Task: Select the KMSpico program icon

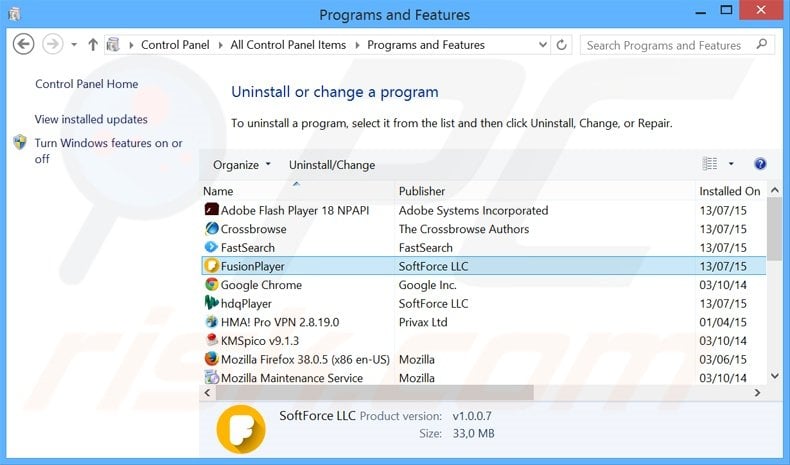Action: (212, 340)
